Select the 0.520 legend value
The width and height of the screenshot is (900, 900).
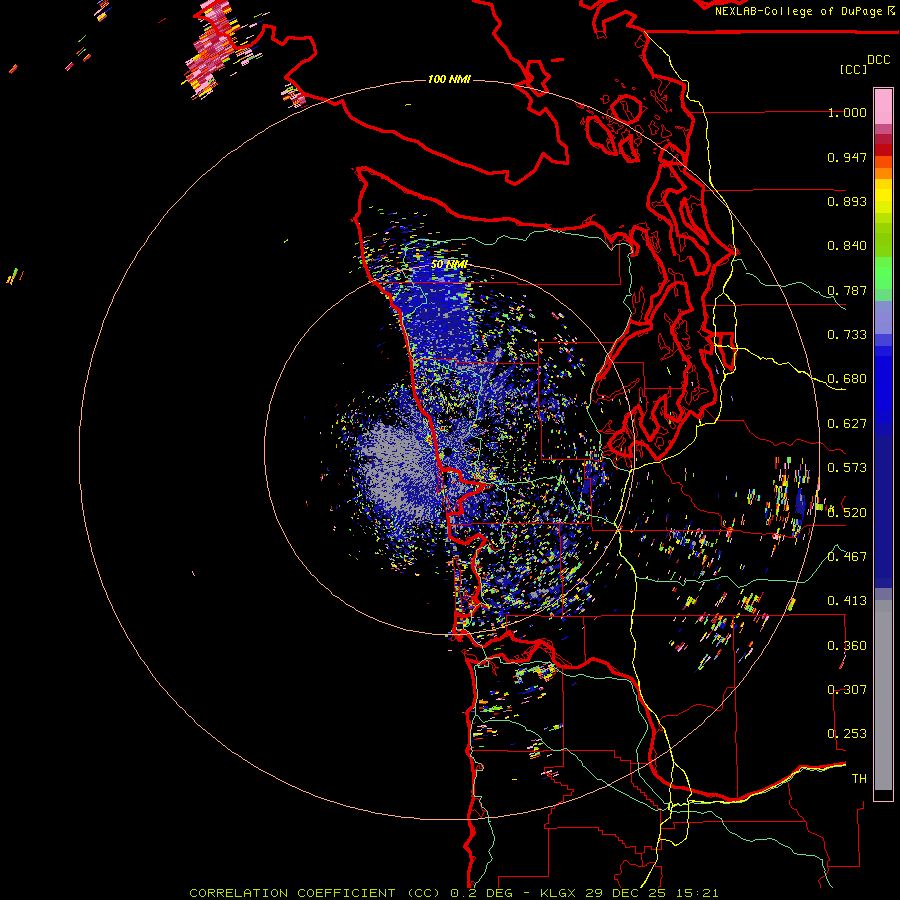coord(847,513)
